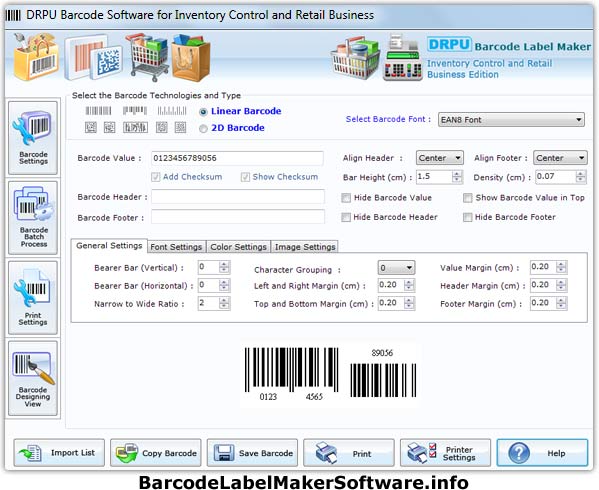Viewport: 599px width, 490px height.
Task: Click the third linear barcode sample icon
Action: click(x=172, y=111)
